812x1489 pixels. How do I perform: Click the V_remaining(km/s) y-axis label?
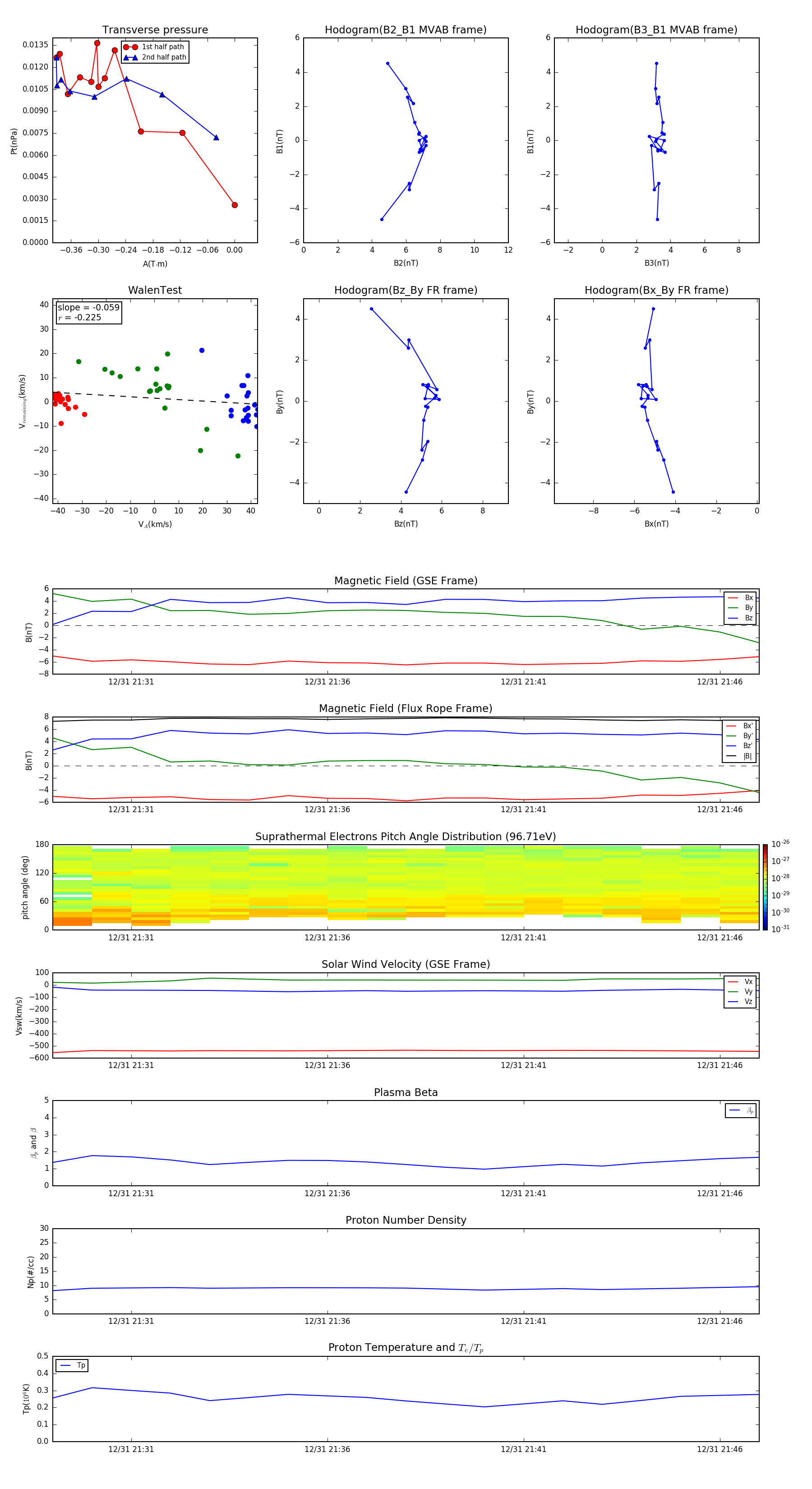tap(23, 401)
